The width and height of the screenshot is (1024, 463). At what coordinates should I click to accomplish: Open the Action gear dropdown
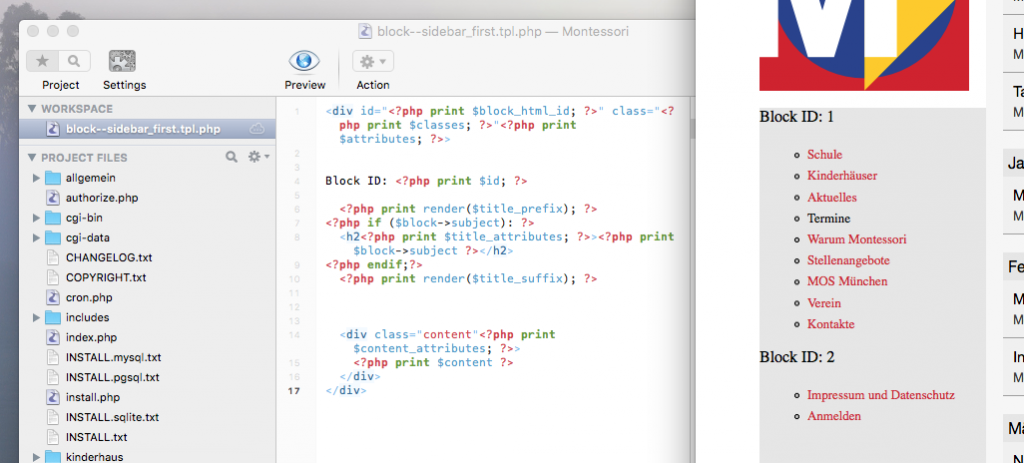point(372,61)
